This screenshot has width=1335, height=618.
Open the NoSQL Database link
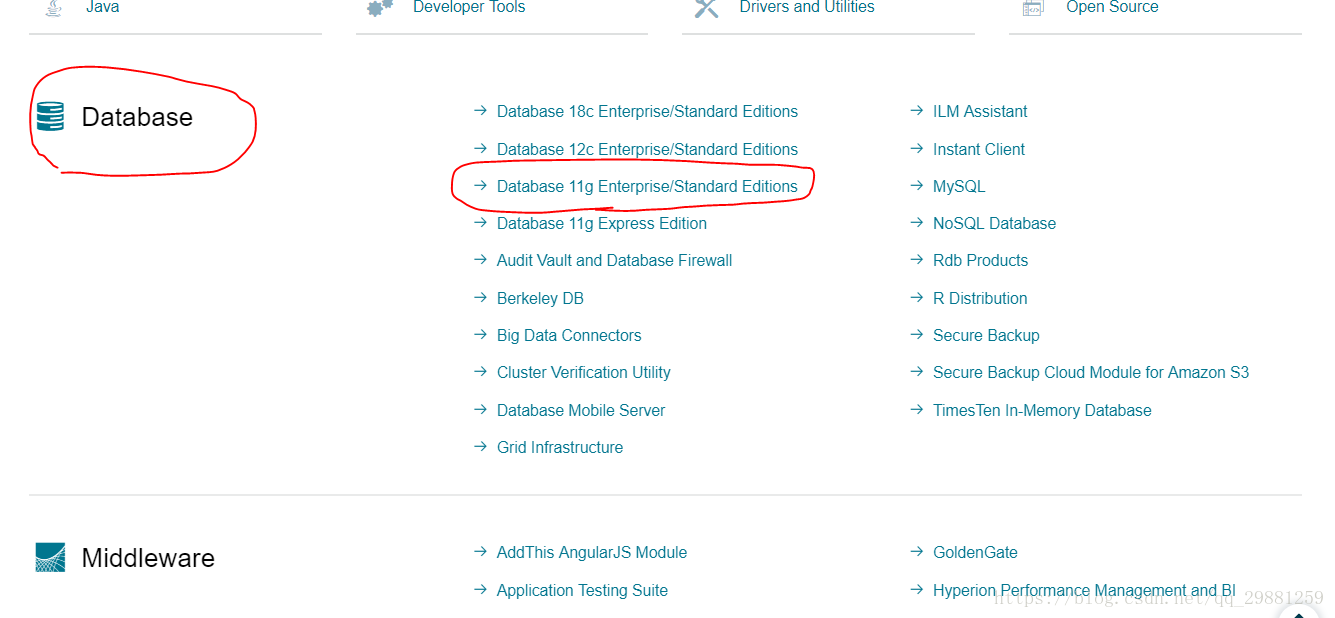pyautogui.click(x=994, y=223)
